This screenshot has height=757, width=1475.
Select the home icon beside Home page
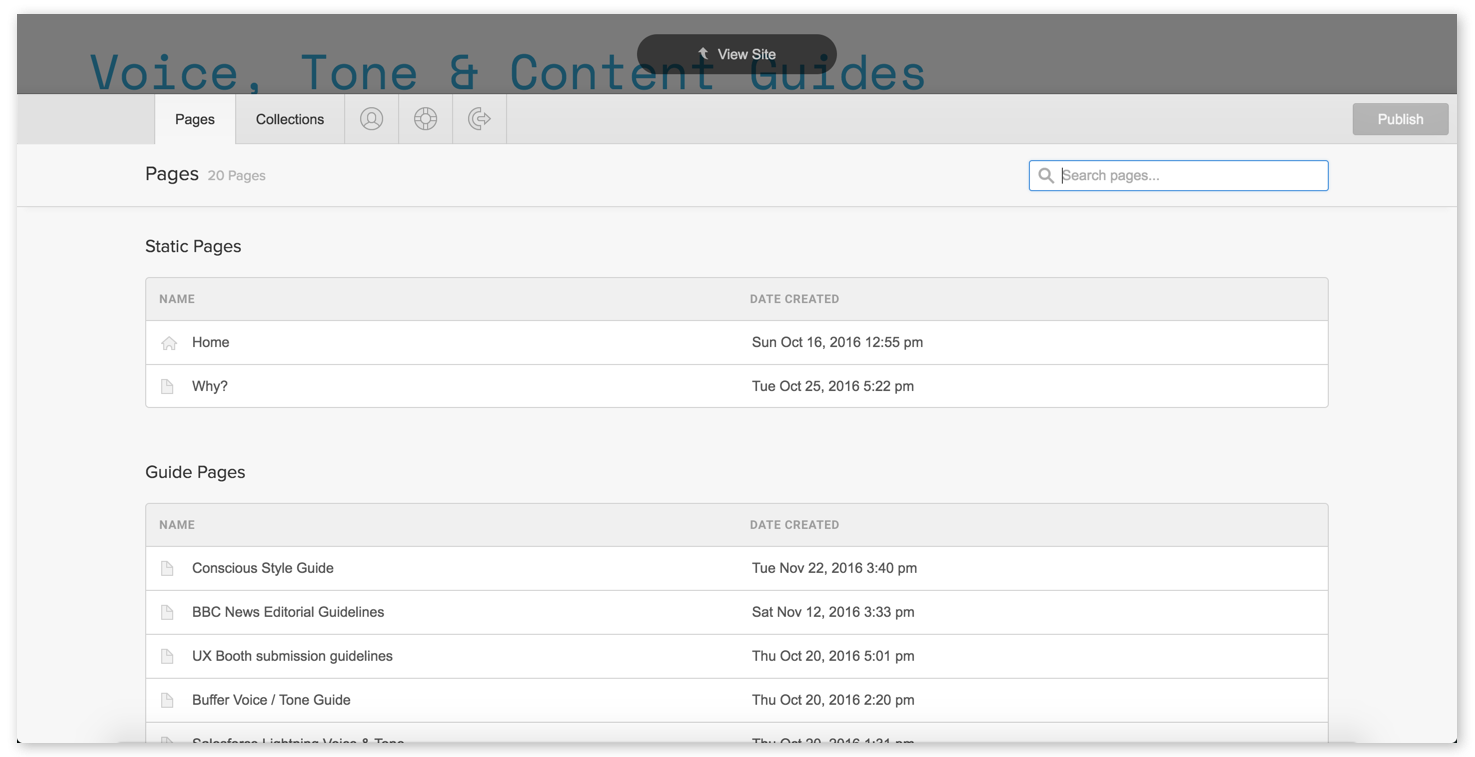pos(167,341)
